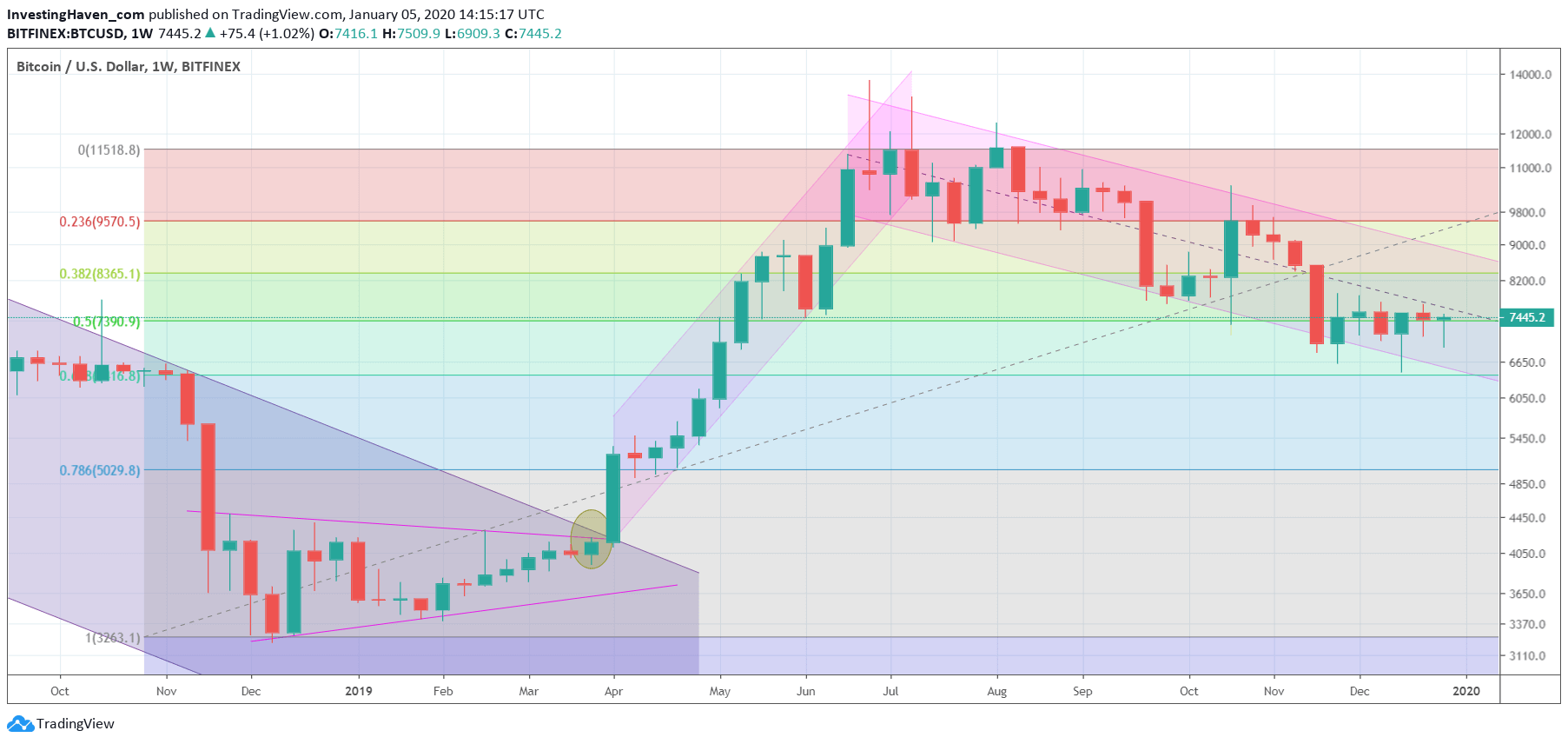Image resolution: width=1568 pixels, height=744 pixels.
Task: Click the Nov label after first Oct
Action: [x=166, y=692]
